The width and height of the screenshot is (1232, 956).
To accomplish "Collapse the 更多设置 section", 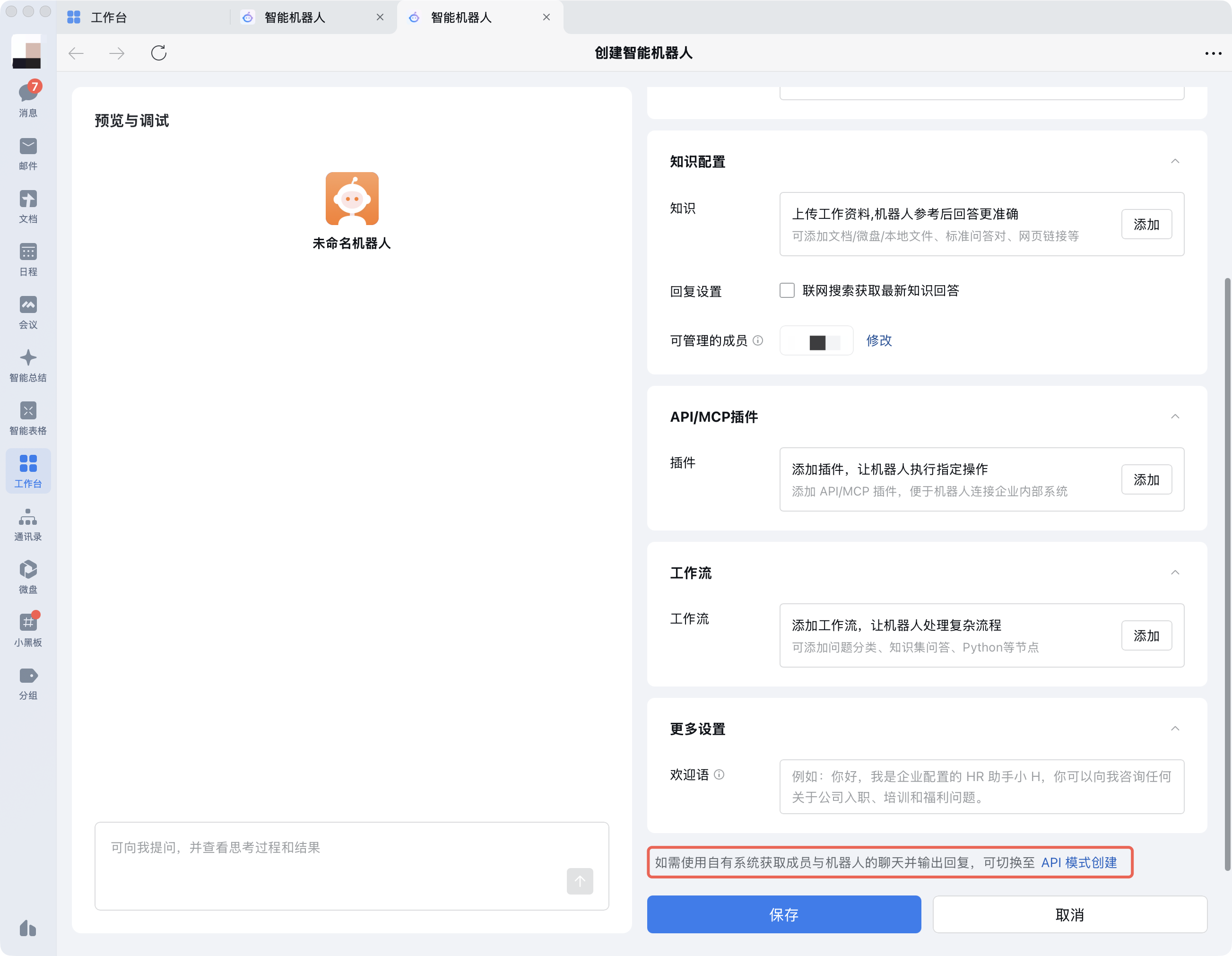I will tap(1174, 729).
